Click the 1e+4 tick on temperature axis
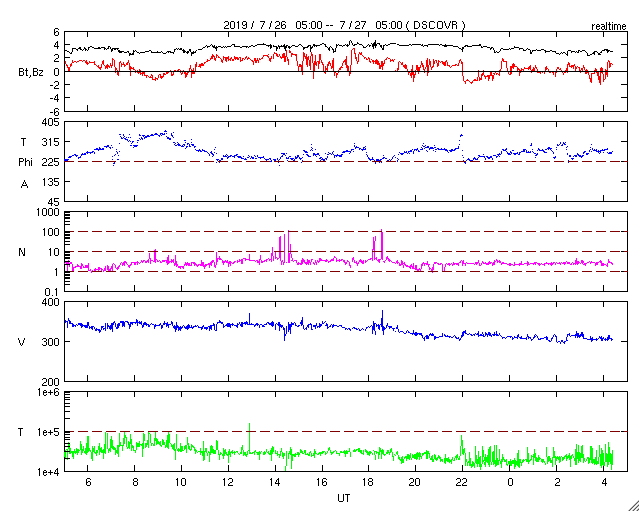Viewport: 640px width, 512px height. click(47, 471)
